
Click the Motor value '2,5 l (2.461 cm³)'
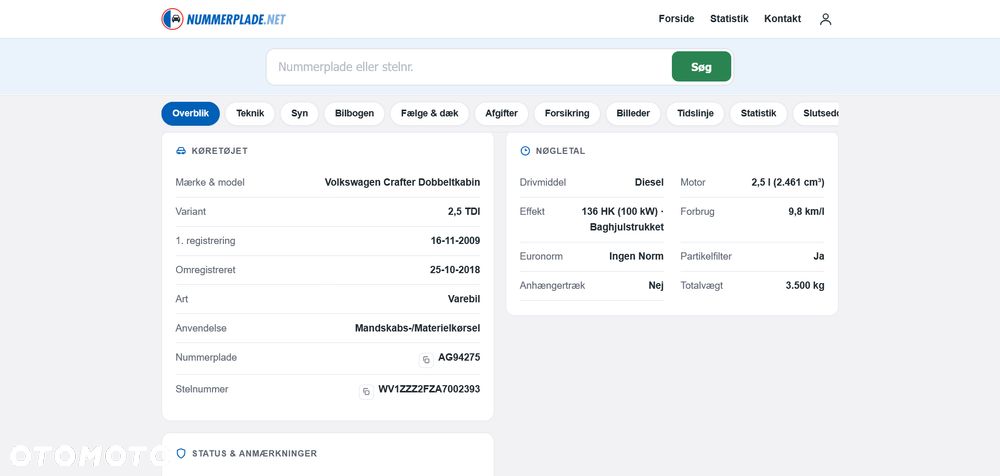tap(788, 182)
